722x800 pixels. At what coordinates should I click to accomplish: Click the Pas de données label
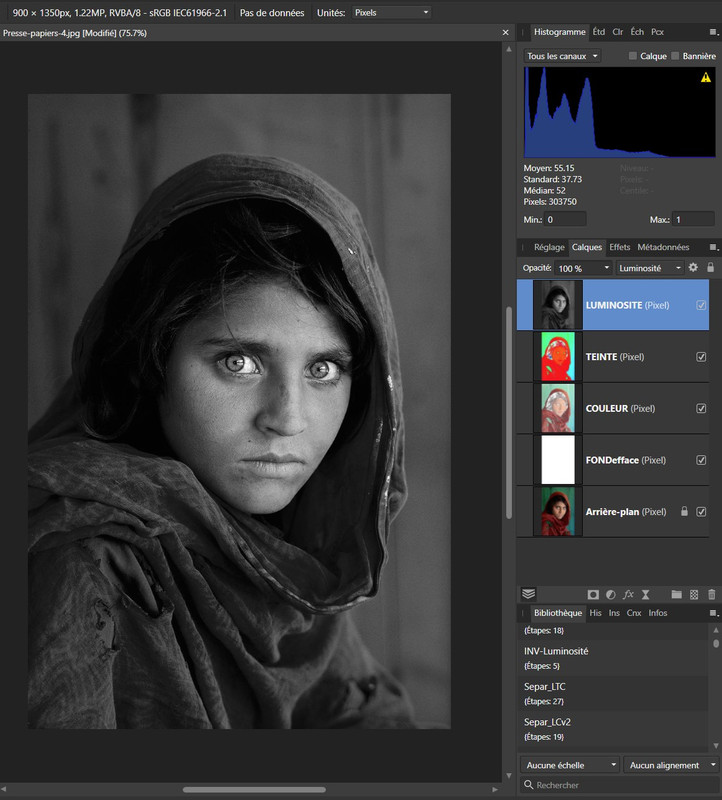click(272, 12)
